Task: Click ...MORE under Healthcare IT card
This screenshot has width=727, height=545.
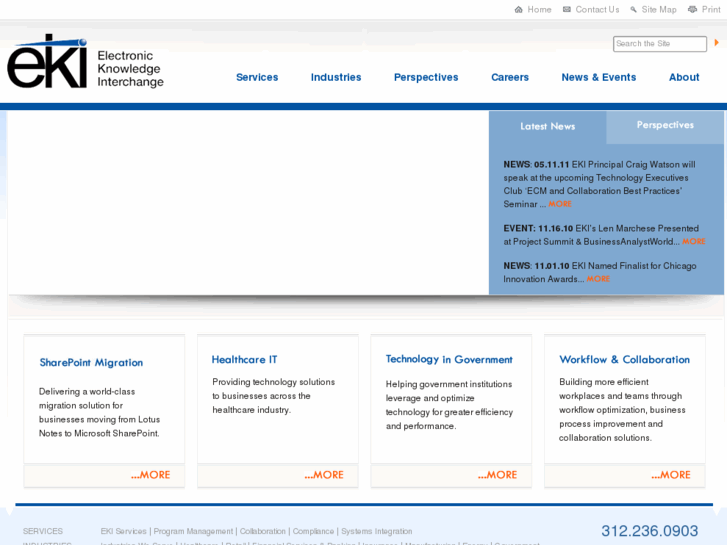Action: coord(324,475)
